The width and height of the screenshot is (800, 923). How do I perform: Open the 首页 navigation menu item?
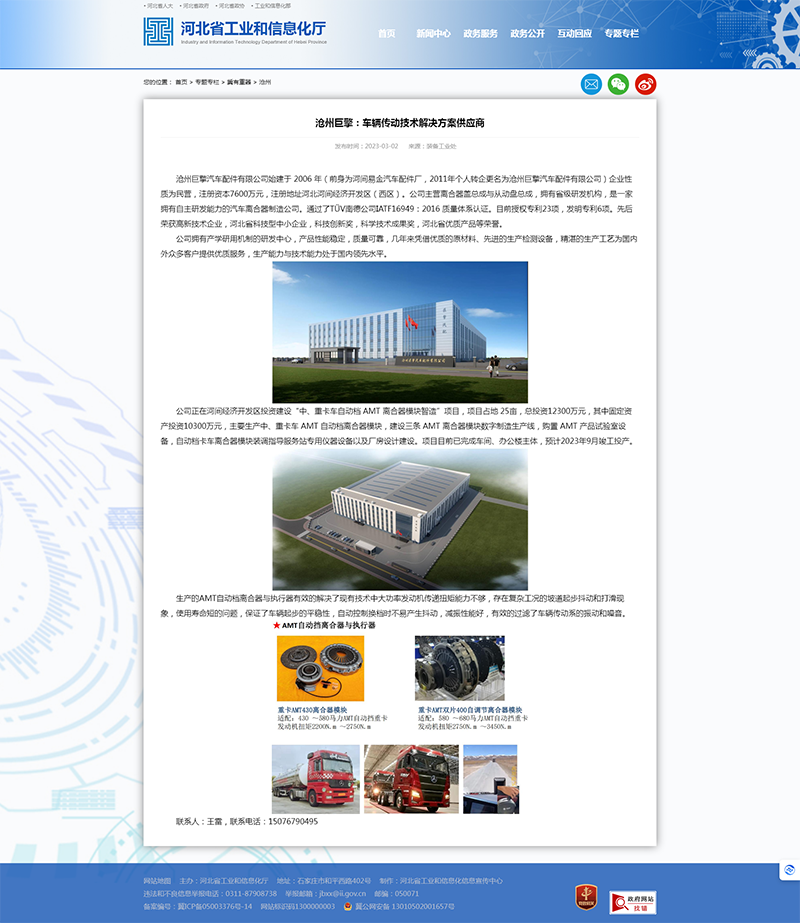[x=387, y=34]
